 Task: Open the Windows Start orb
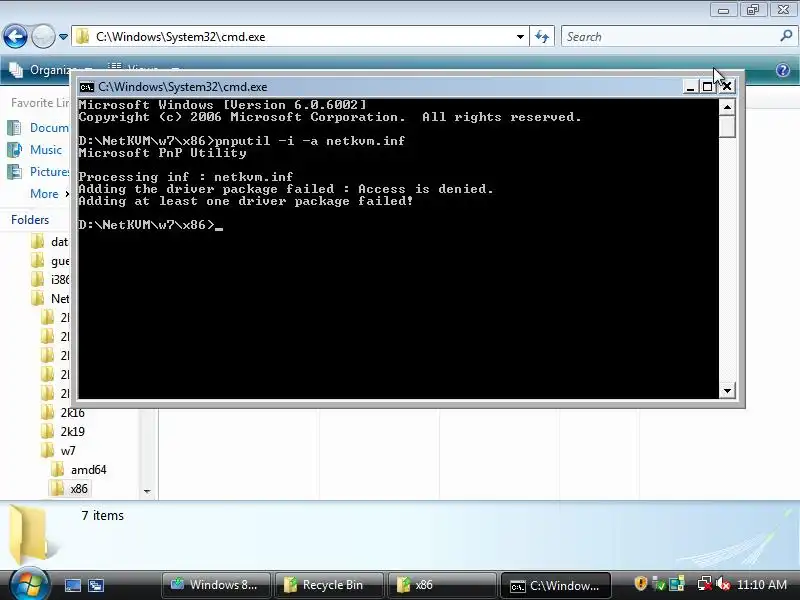[29, 583]
